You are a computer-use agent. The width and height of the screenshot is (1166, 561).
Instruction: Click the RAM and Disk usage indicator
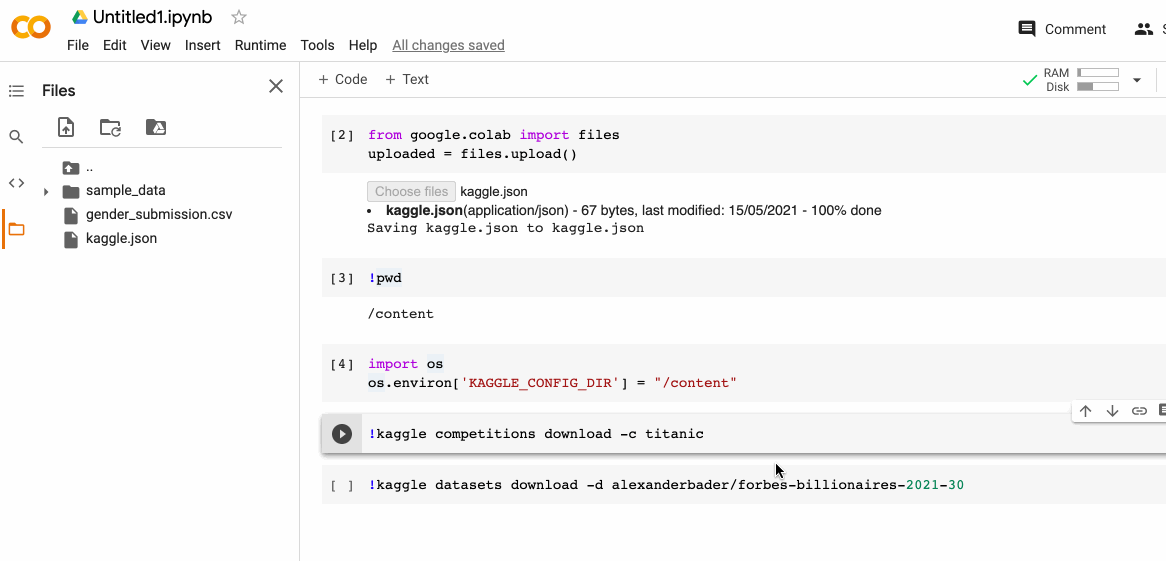click(x=1082, y=80)
